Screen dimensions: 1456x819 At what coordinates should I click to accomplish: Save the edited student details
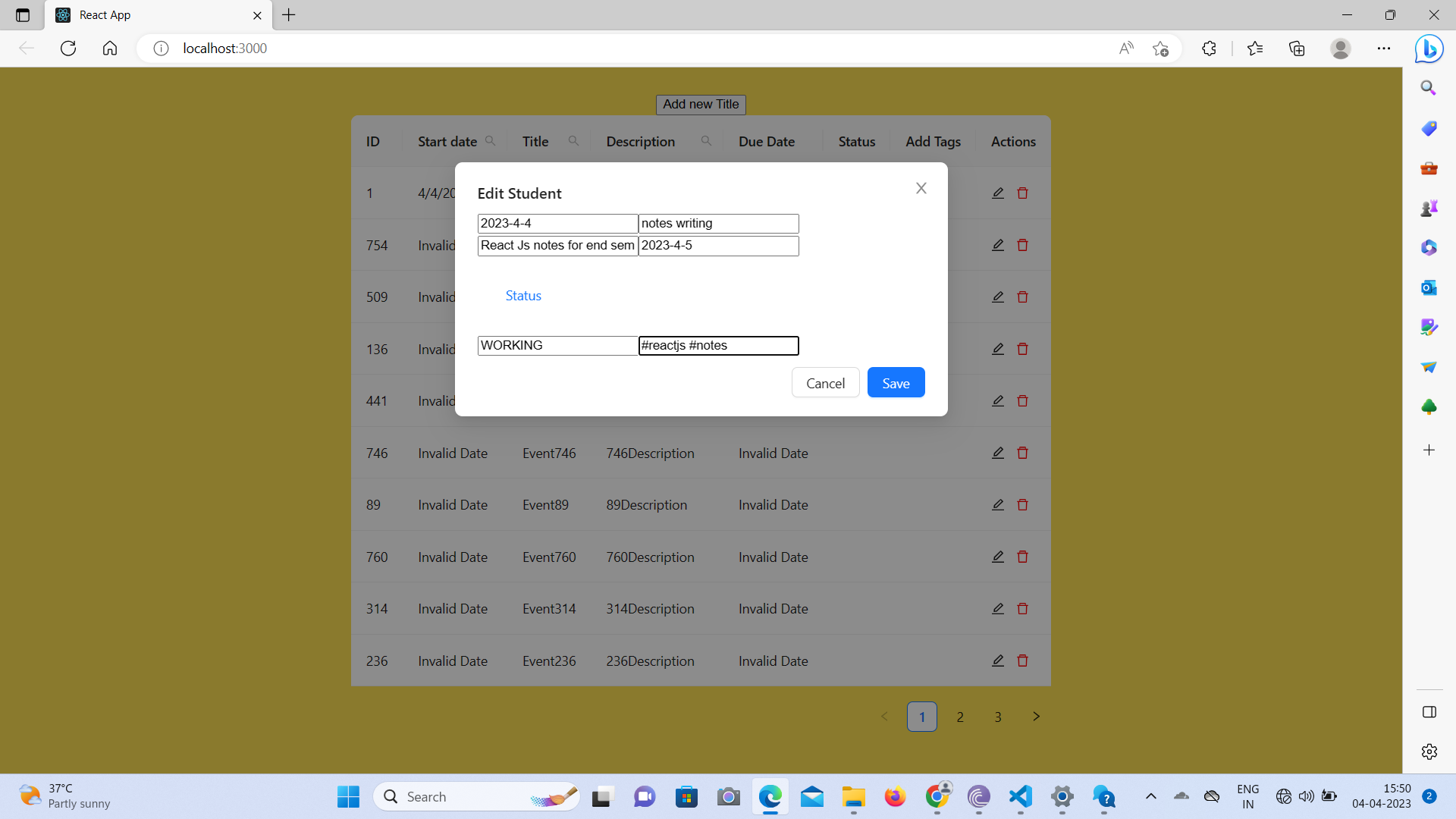tap(896, 382)
